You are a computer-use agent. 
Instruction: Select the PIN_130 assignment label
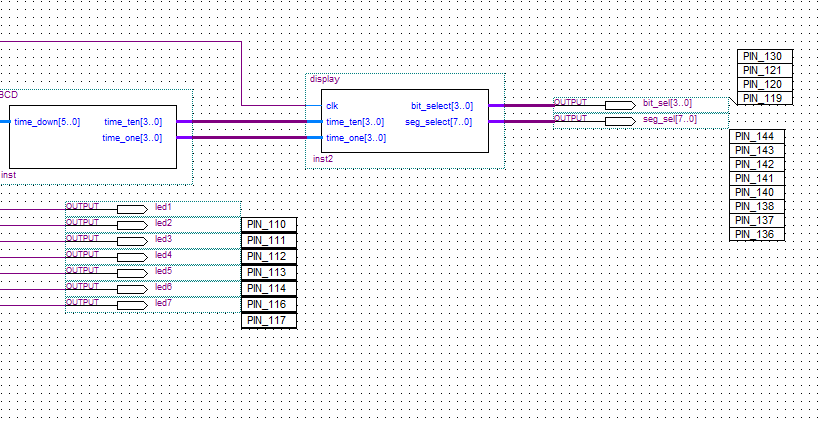[765, 57]
